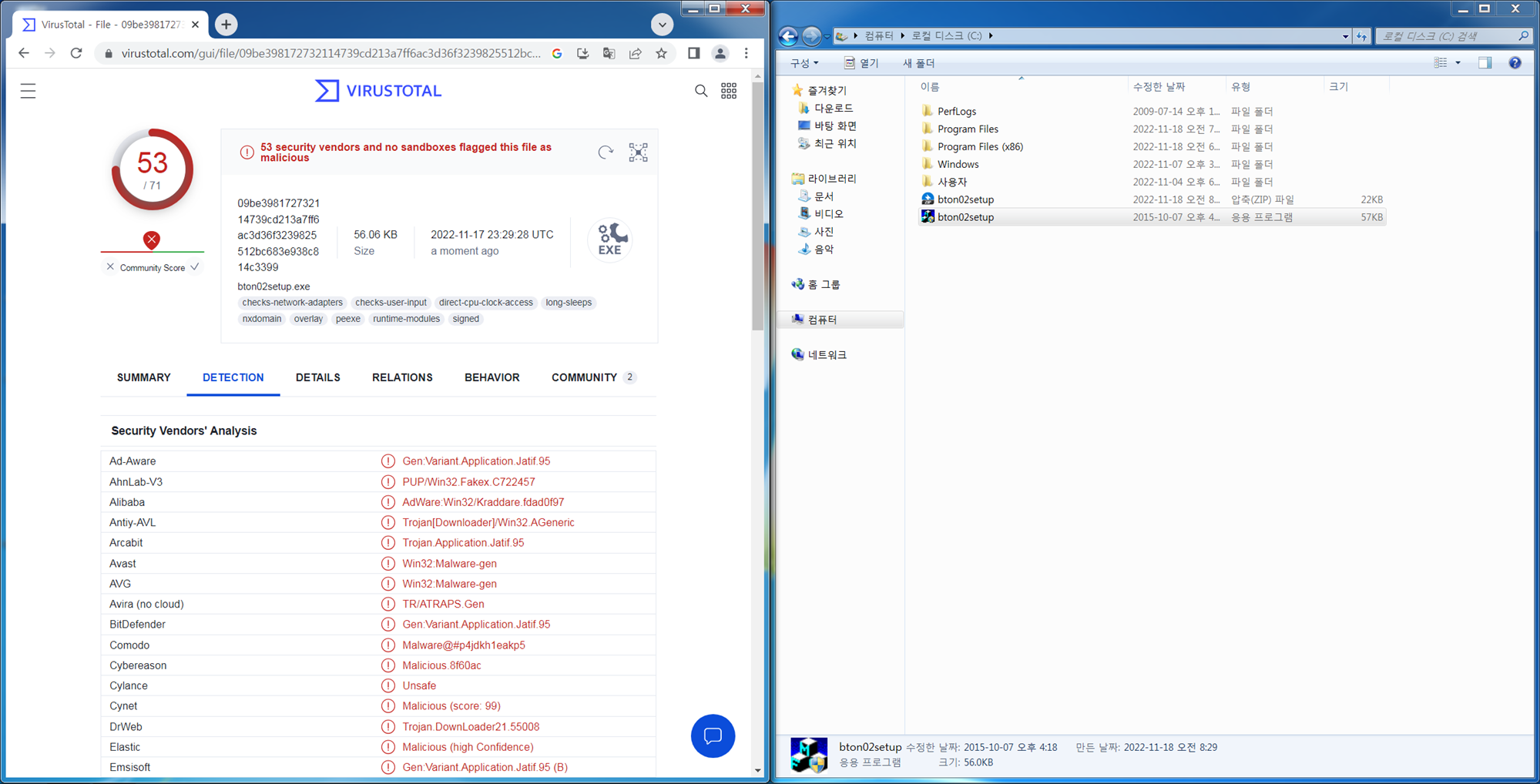
Task: Sort files by the 수정한 날짜 column header
Action: [1176, 87]
